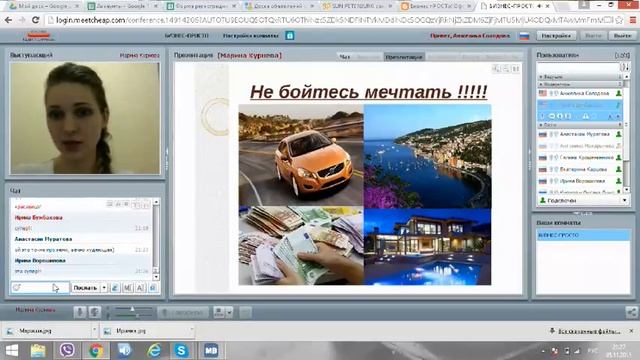Open the dropdown arrow beside the bottom-bar mode icon
640x360 pixels.
pyautogui.click(x=229, y=313)
